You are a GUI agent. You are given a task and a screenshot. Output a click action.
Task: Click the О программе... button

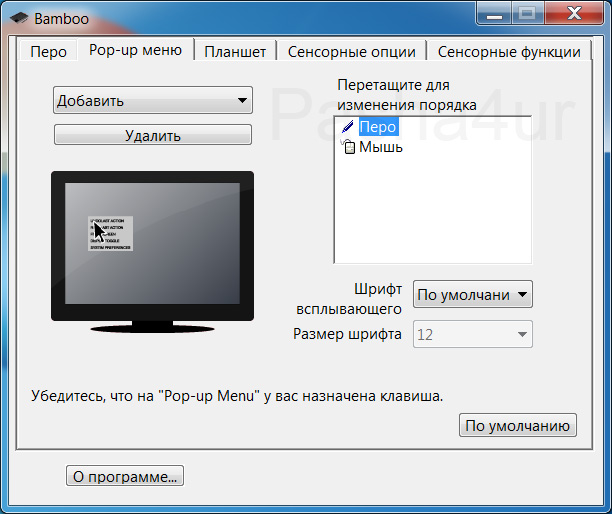tap(125, 476)
